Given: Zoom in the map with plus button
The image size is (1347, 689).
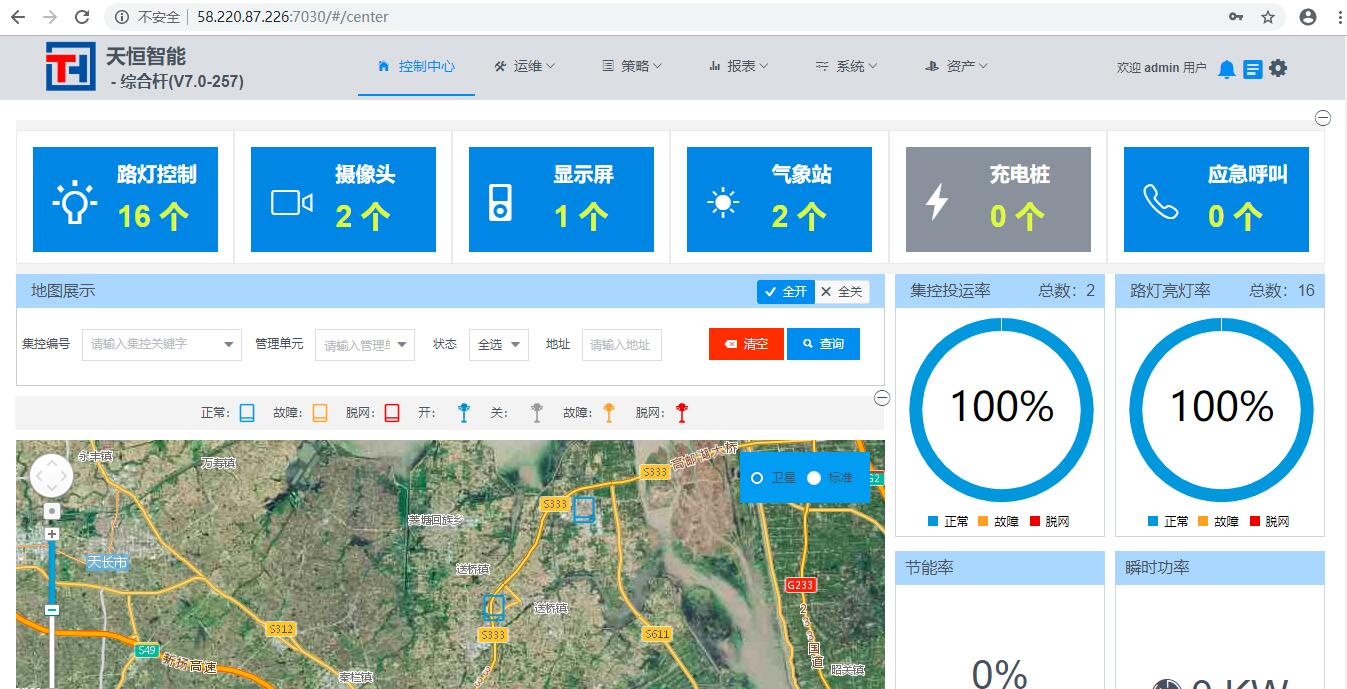Looking at the screenshot, I should tap(52, 534).
